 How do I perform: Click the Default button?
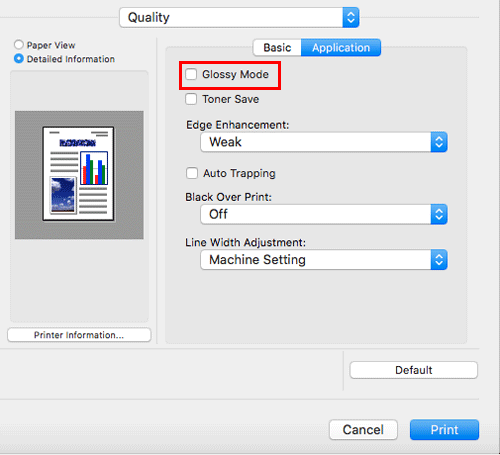(x=413, y=370)
